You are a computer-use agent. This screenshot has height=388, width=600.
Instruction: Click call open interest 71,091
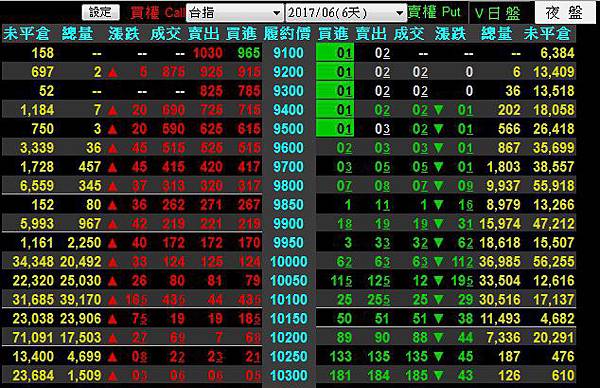click(x=33, y=338)
